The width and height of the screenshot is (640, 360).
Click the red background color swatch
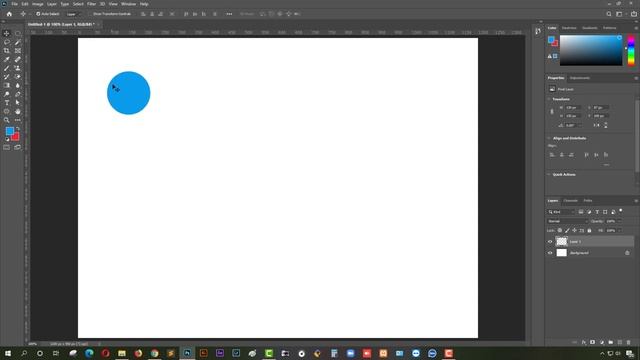(16, 137)
